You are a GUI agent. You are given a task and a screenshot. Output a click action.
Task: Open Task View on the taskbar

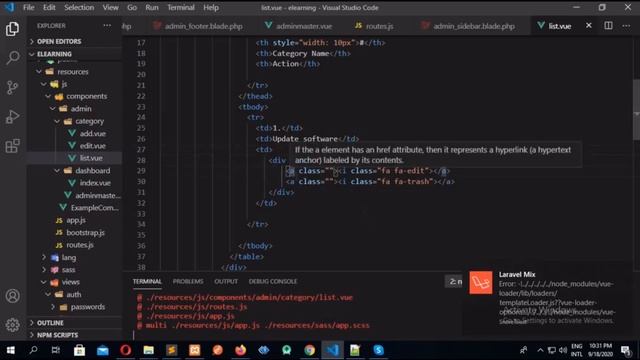[x=56, y=350]
